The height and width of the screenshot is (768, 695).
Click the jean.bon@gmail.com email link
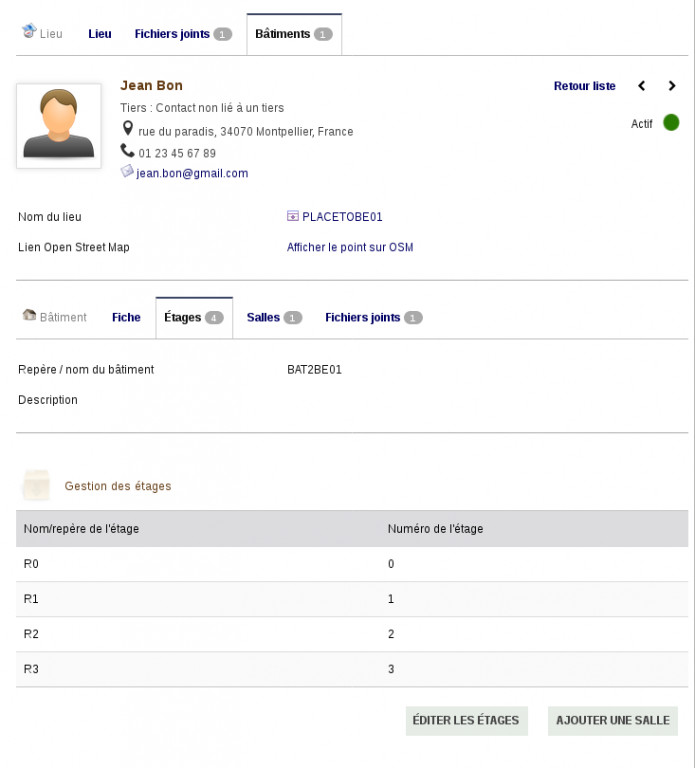192,173
